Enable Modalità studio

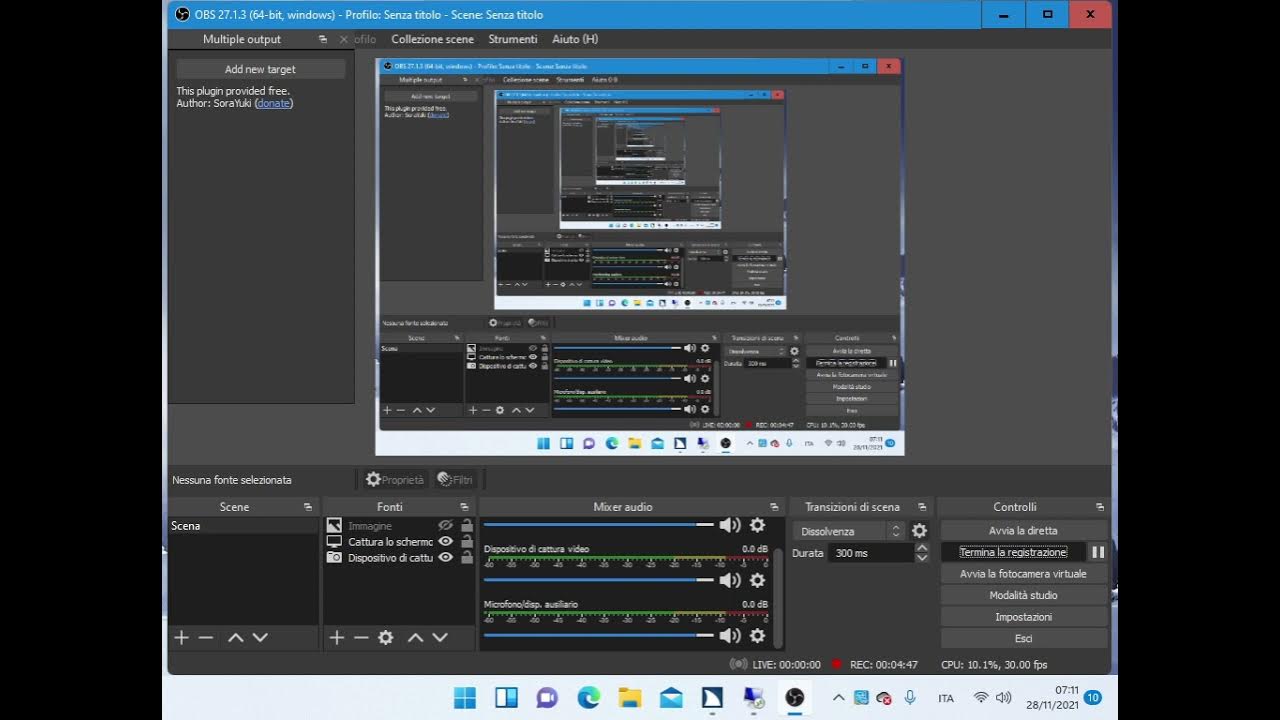pyautogui.click(x=1023, y=595)
